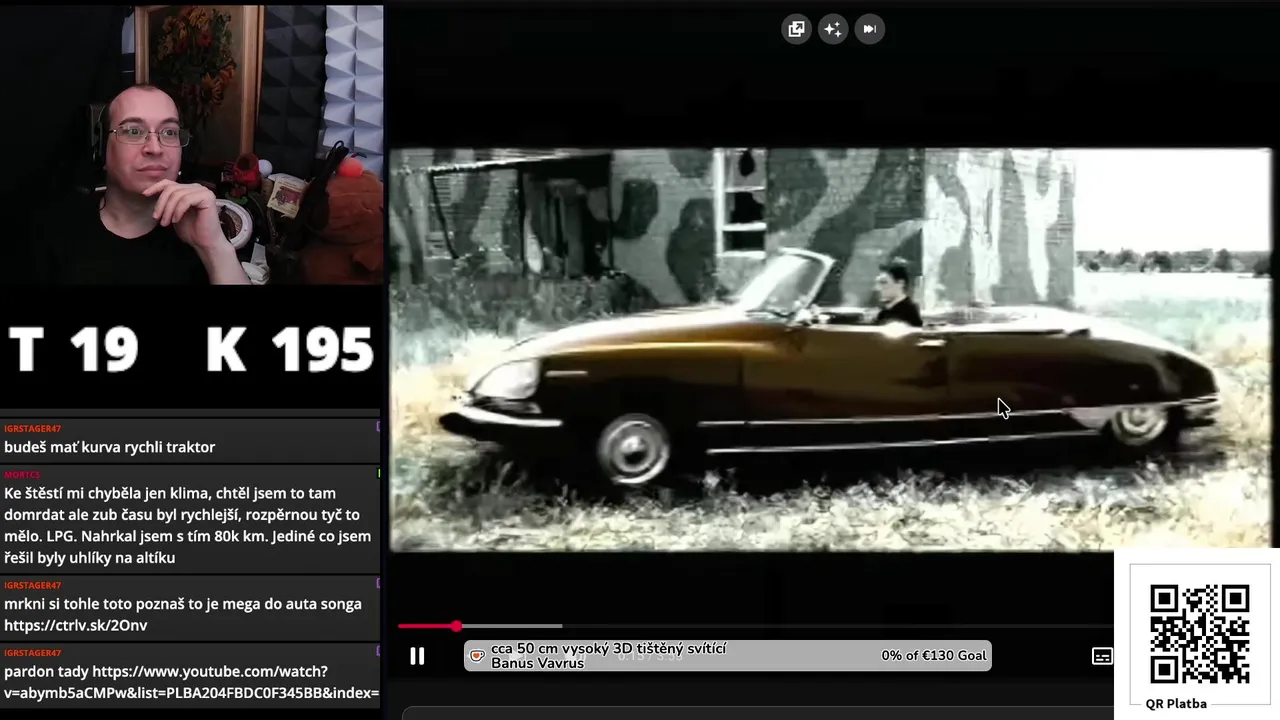Skip to next video icon

coord(869,29)
